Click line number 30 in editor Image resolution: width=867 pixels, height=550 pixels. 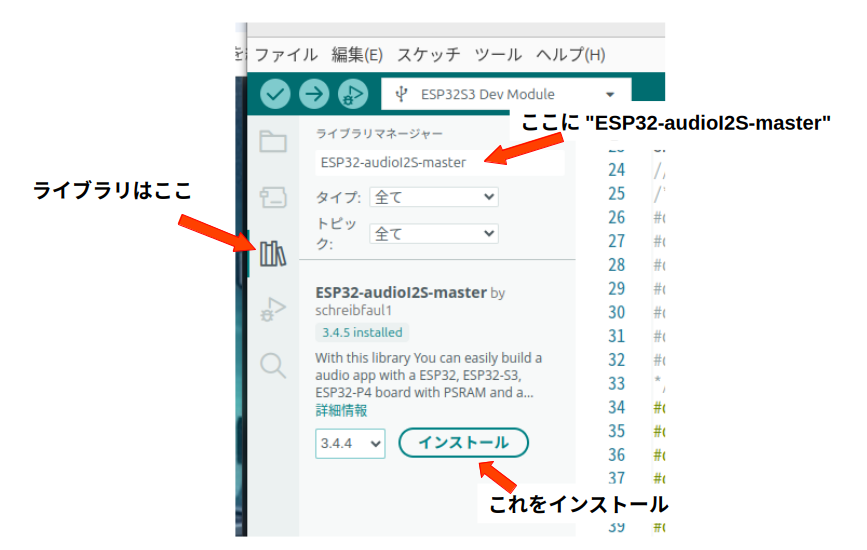coord(617,312)
